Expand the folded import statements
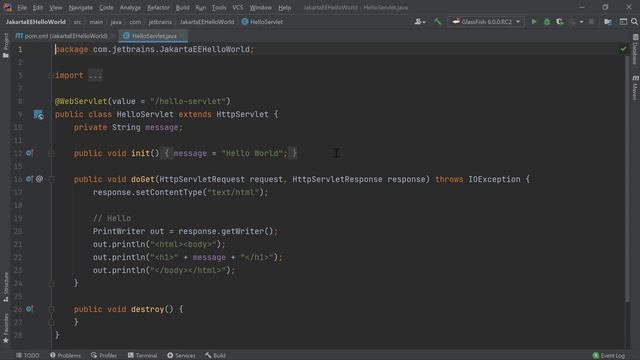The width and height of the screenshot is (640, 360). pyautogui.click(x=51, y=75)
